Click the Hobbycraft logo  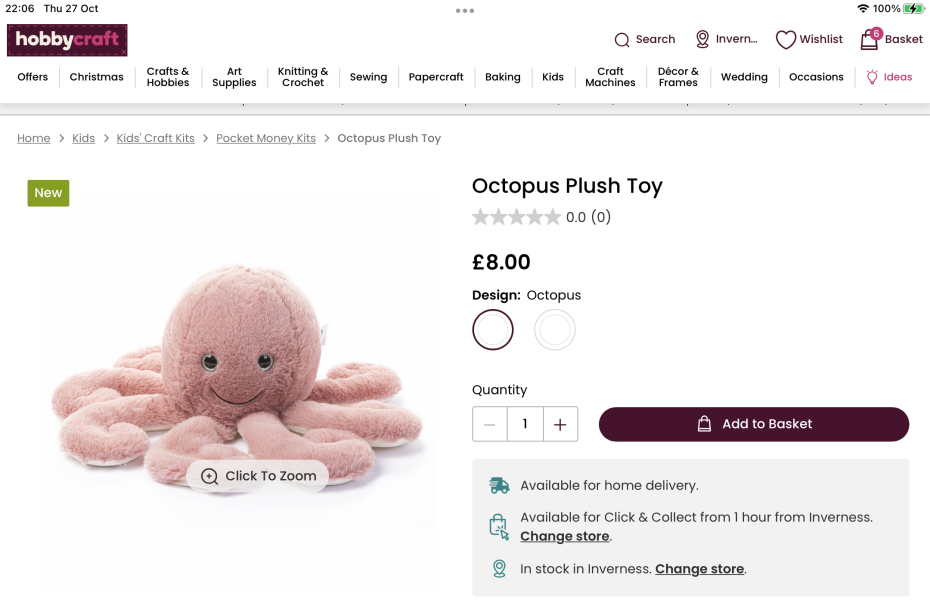[67, 40]
